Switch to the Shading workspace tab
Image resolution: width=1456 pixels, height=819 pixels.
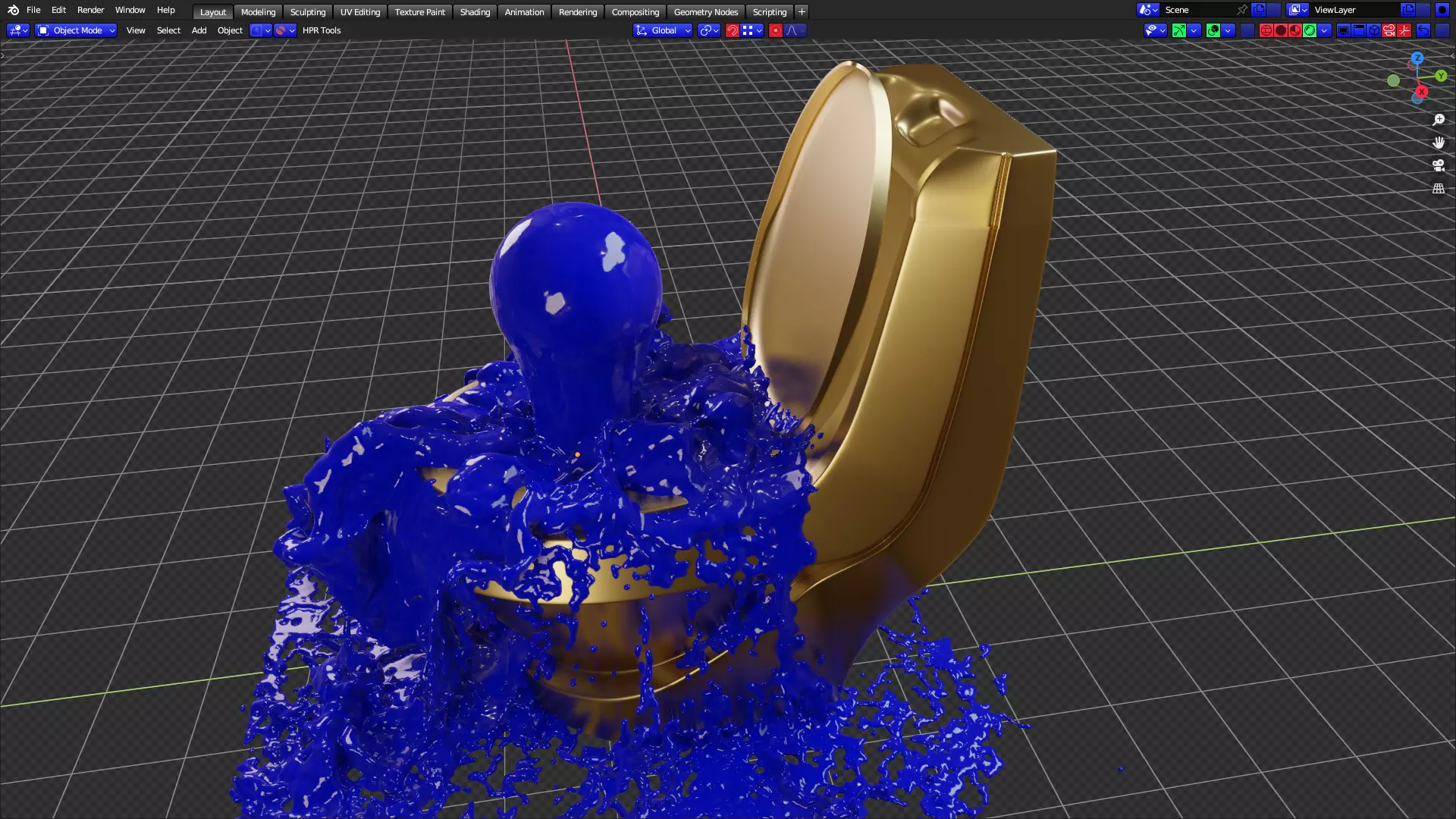(x=475, y=12)
